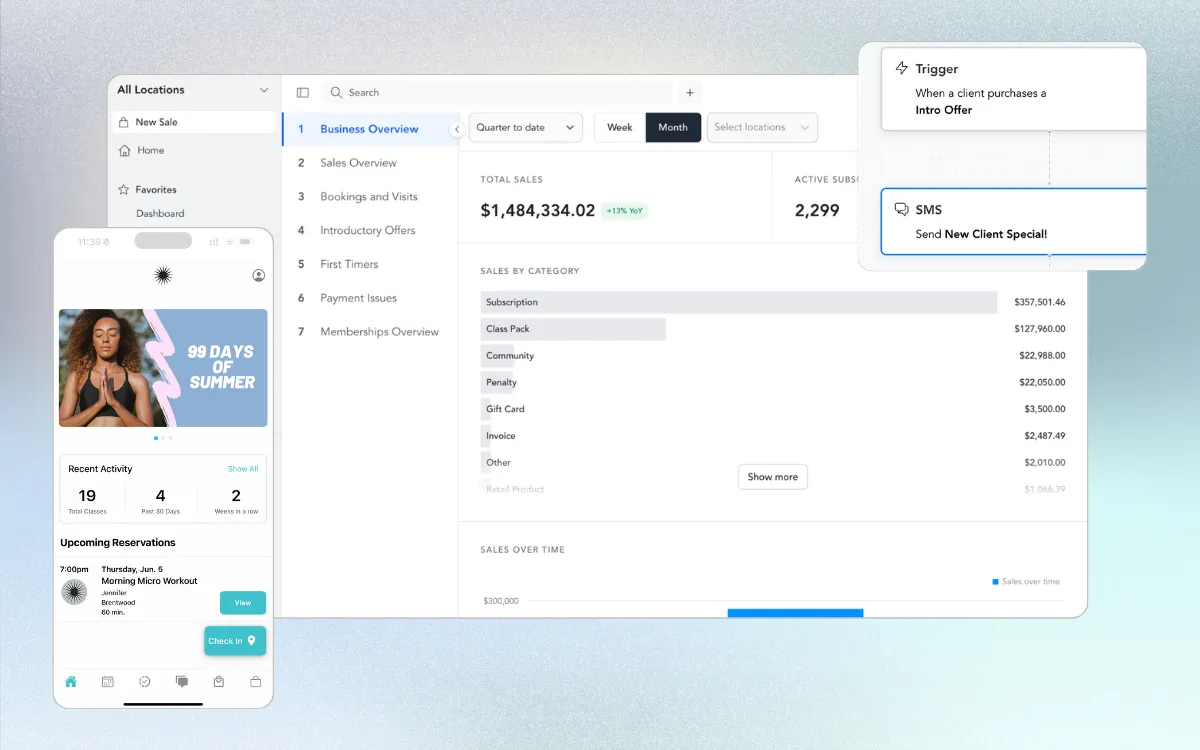
Task: Select the Month toggle option
Action: pos(673,127)
